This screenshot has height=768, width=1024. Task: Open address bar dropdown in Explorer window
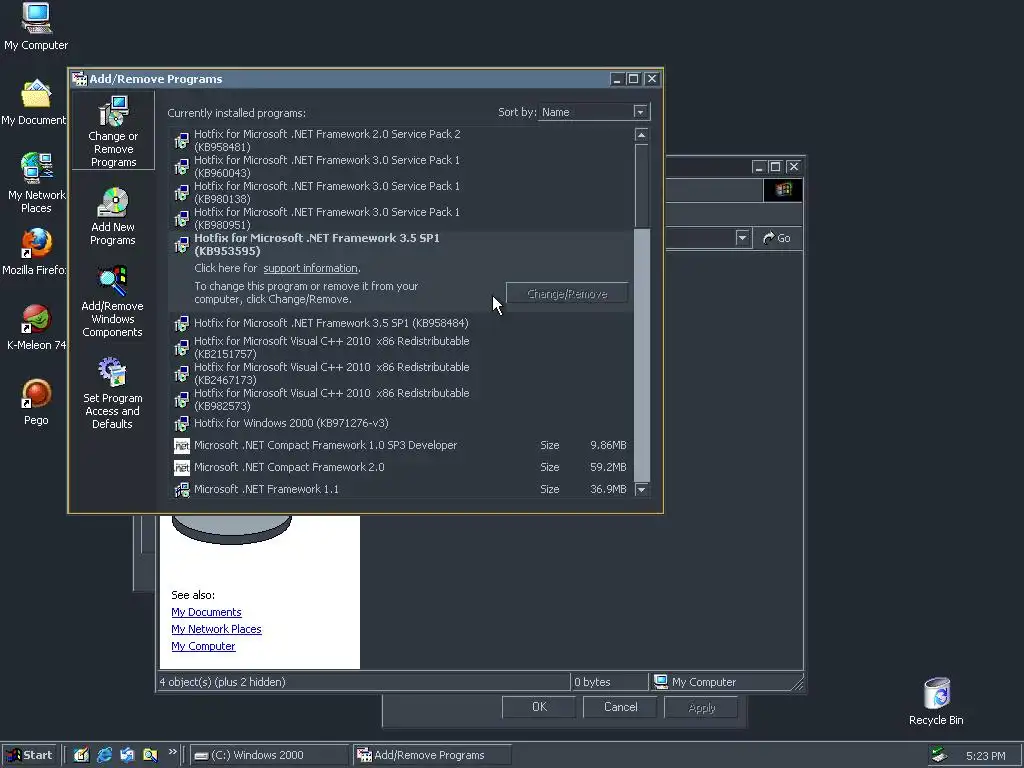pos(742,238)
